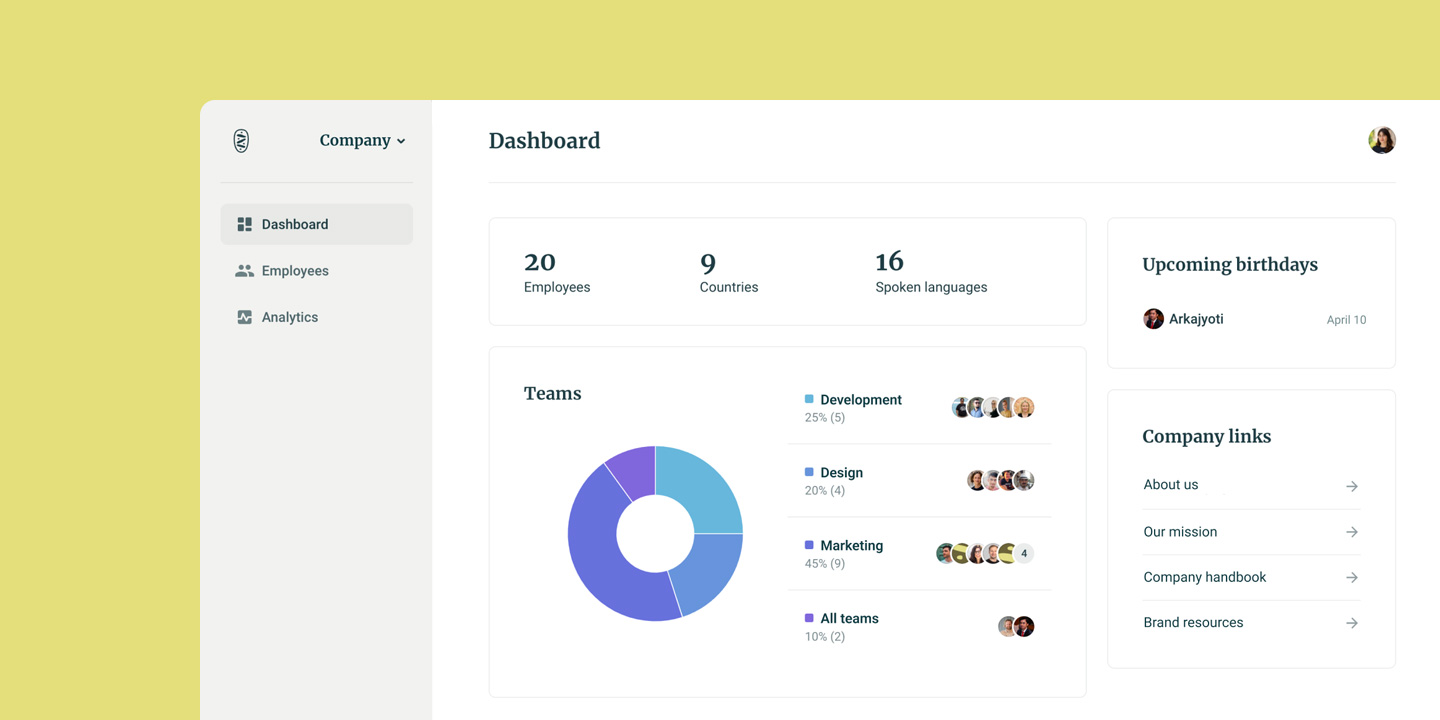Click the Development team member avatars

click(x=993, y=407)
